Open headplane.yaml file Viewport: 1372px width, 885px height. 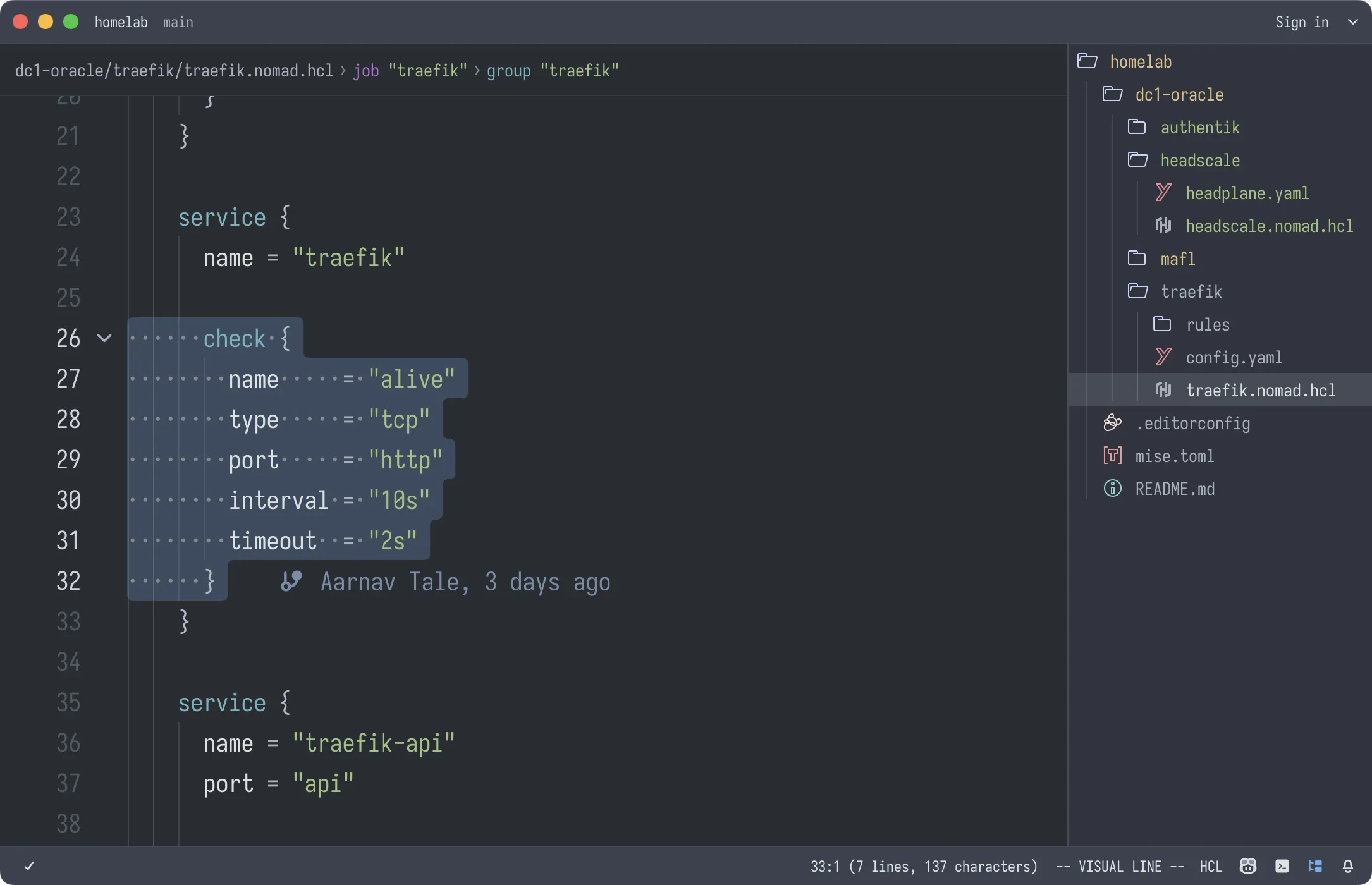[1246, 193]
